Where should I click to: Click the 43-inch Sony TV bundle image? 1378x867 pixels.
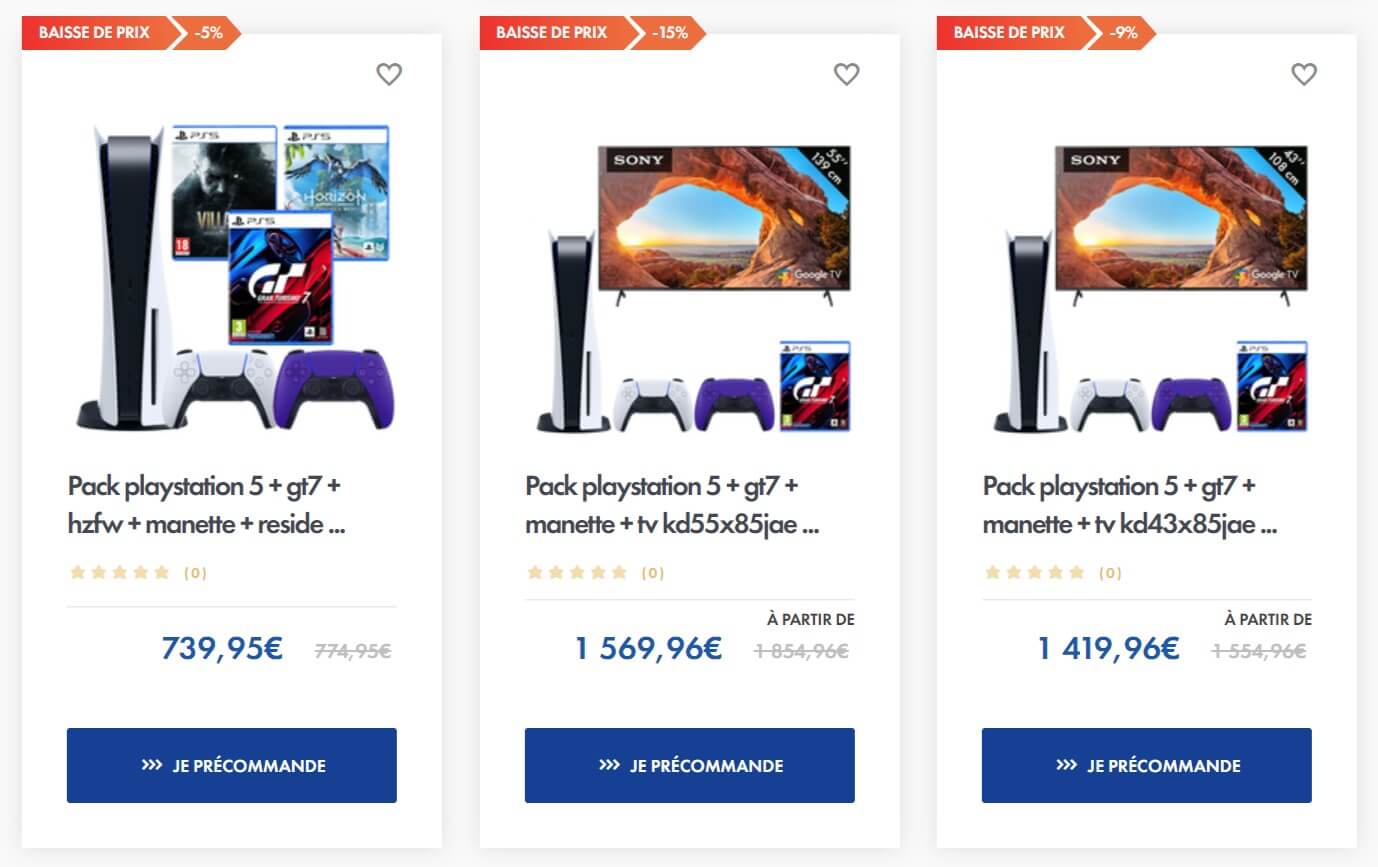coord(1147,288)
